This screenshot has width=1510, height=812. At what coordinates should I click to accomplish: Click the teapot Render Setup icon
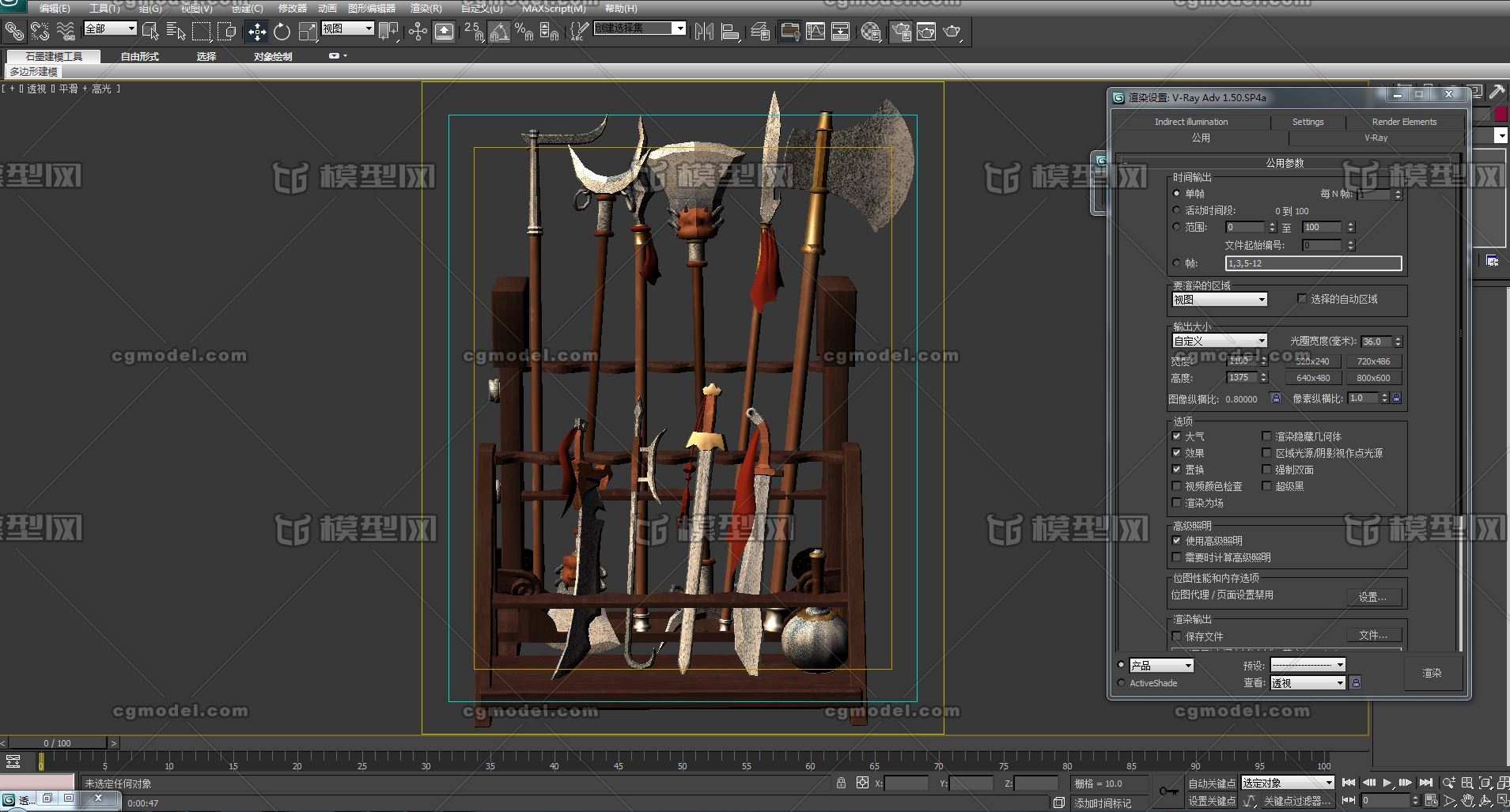point(901,32)
